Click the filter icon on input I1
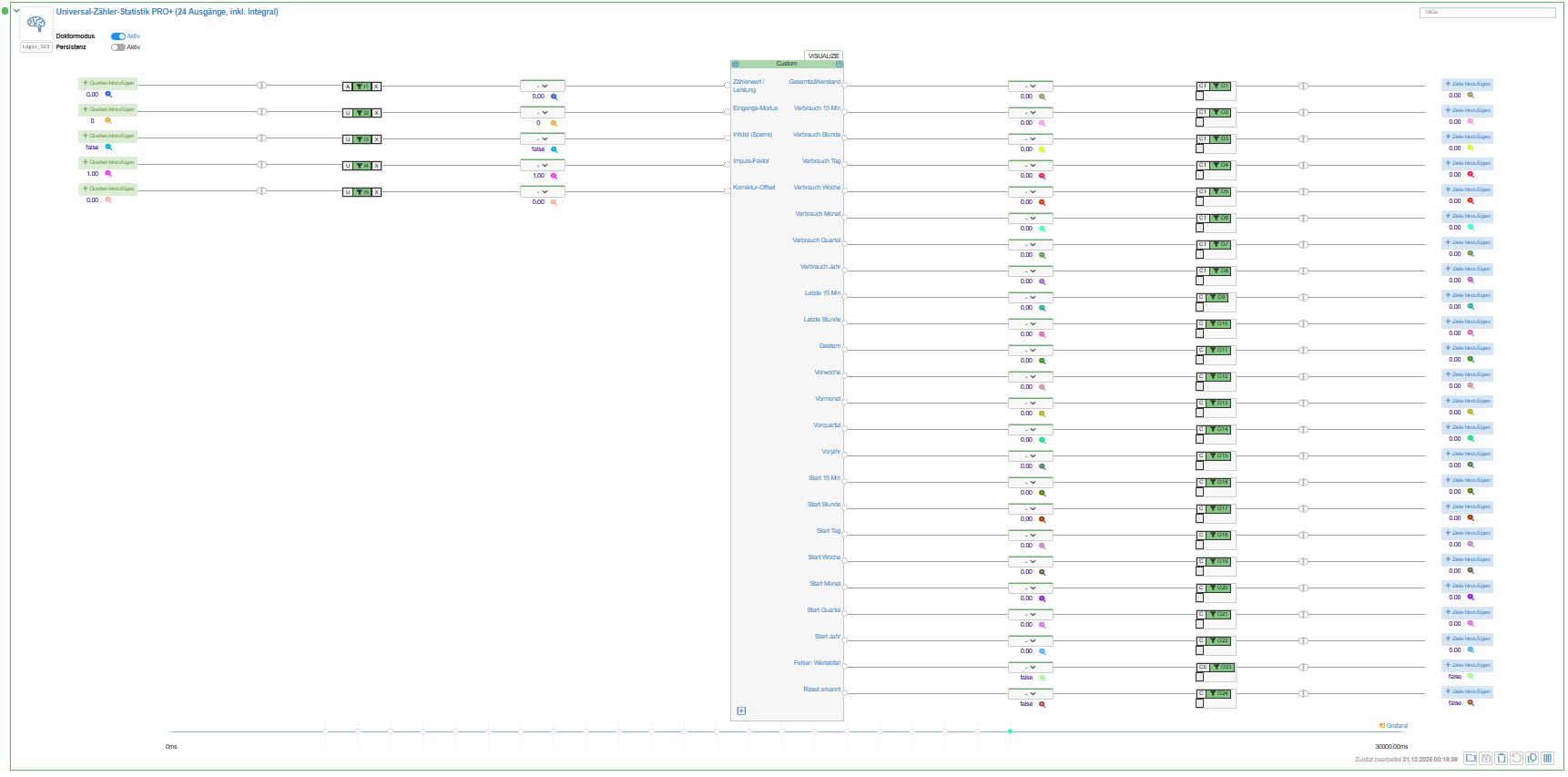This screenshot has height=777, width=1568. coord(360,87)
